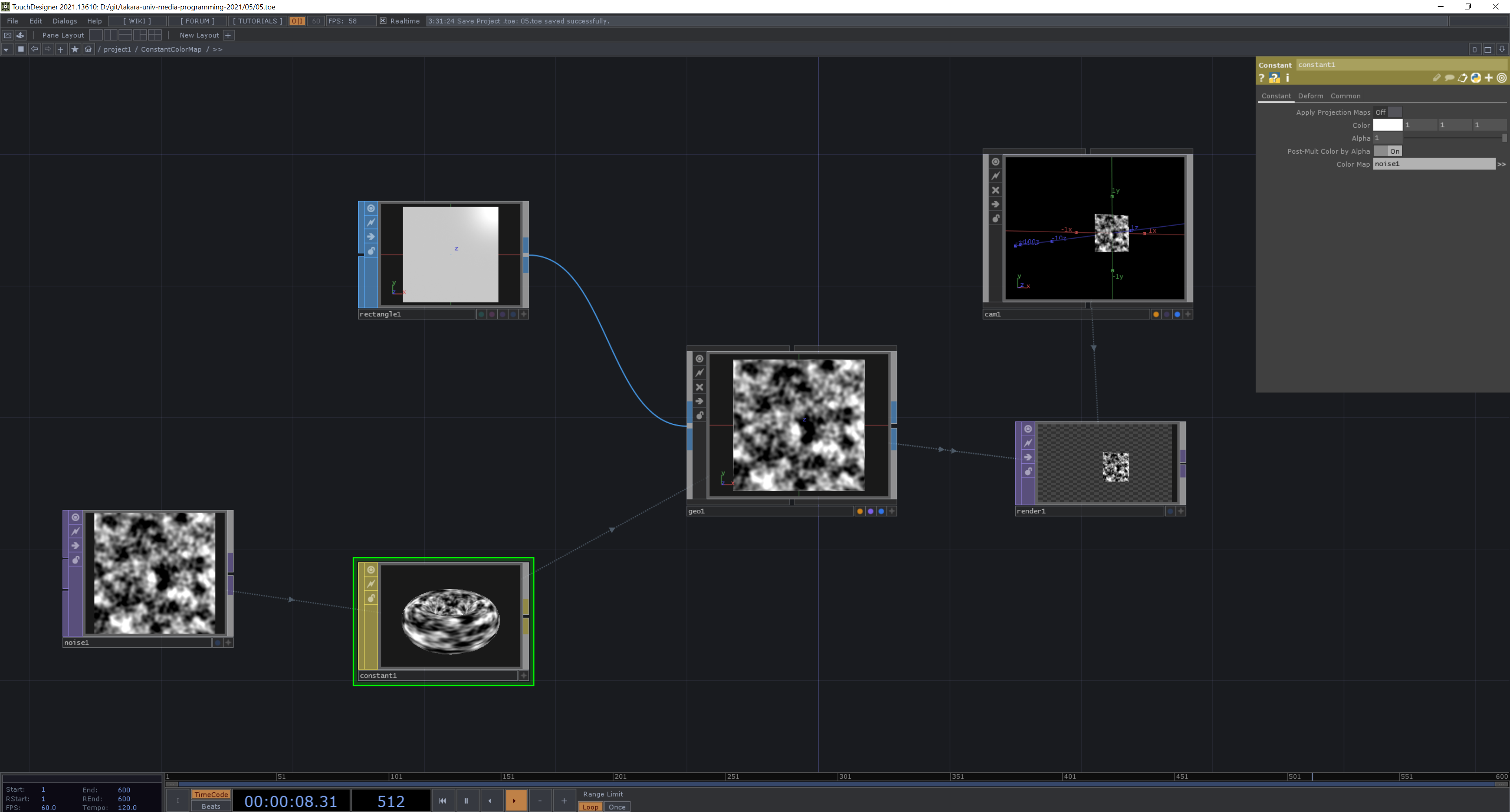Viewport: 1510px width, 812px height.
Task: Click the white Color swatch
Action: click(x=1387, y=125)
